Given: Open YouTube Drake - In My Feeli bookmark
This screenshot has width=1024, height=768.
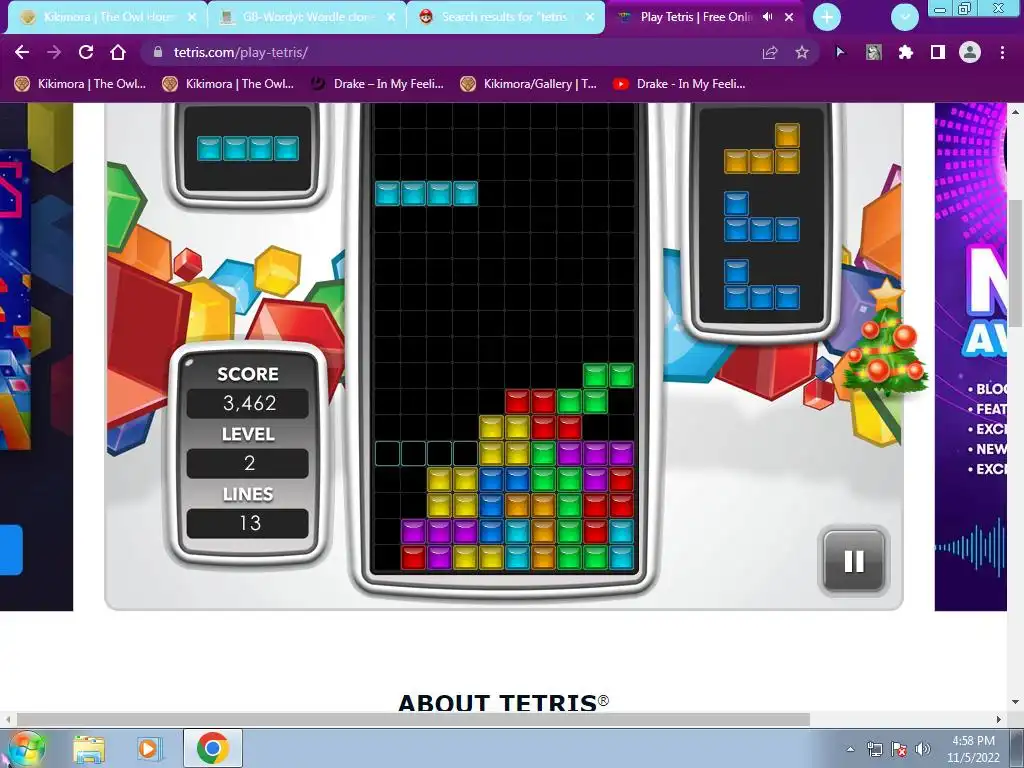Looking at the screenshot, I should click(x=679, y=84).
